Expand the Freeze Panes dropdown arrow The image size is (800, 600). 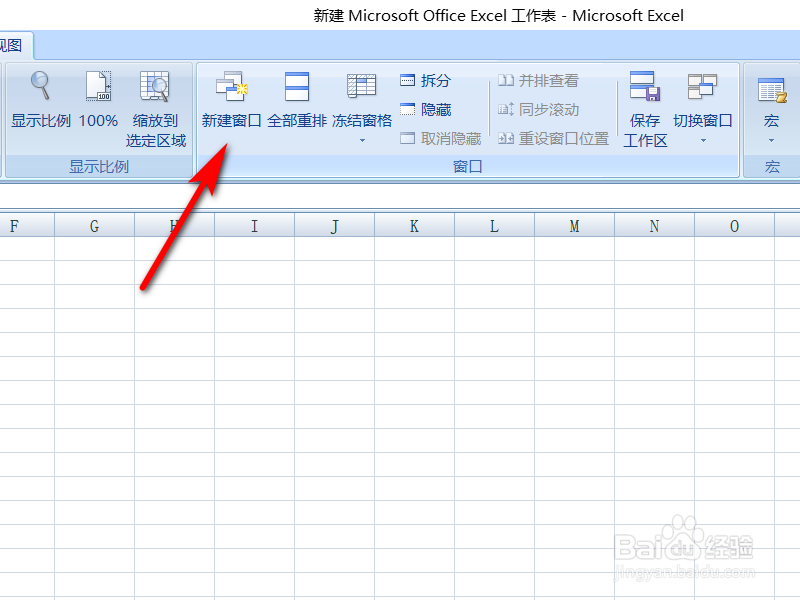(362, 140)
